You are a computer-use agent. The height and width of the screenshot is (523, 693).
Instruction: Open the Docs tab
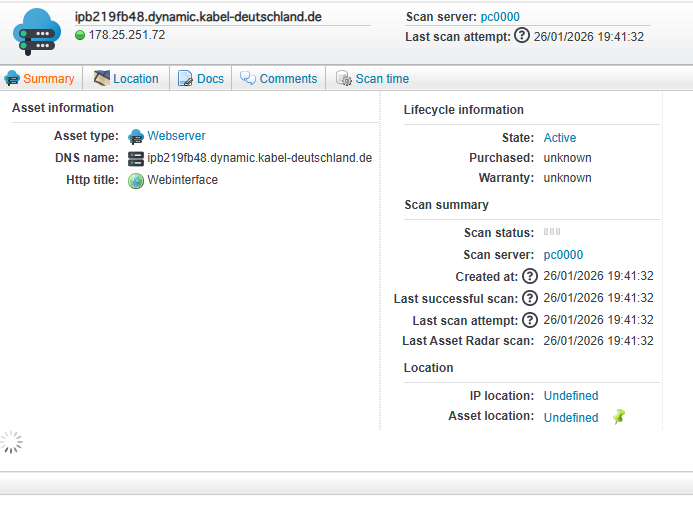(210, 79)
